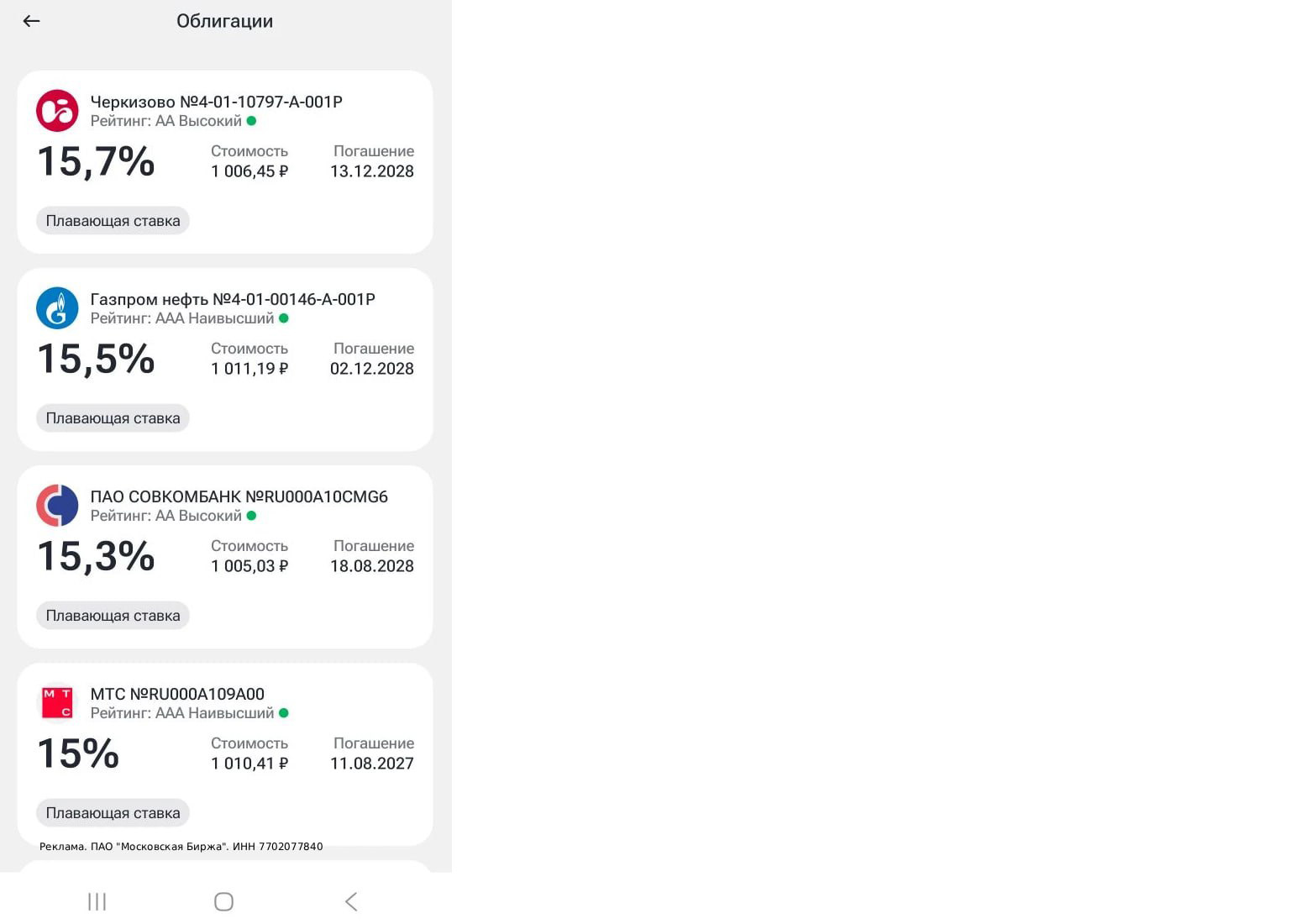Viewport: 1297px width, 924px height.
Task: Tap Плавающая ставка tag on МТС card
Action: coord(113,813)
